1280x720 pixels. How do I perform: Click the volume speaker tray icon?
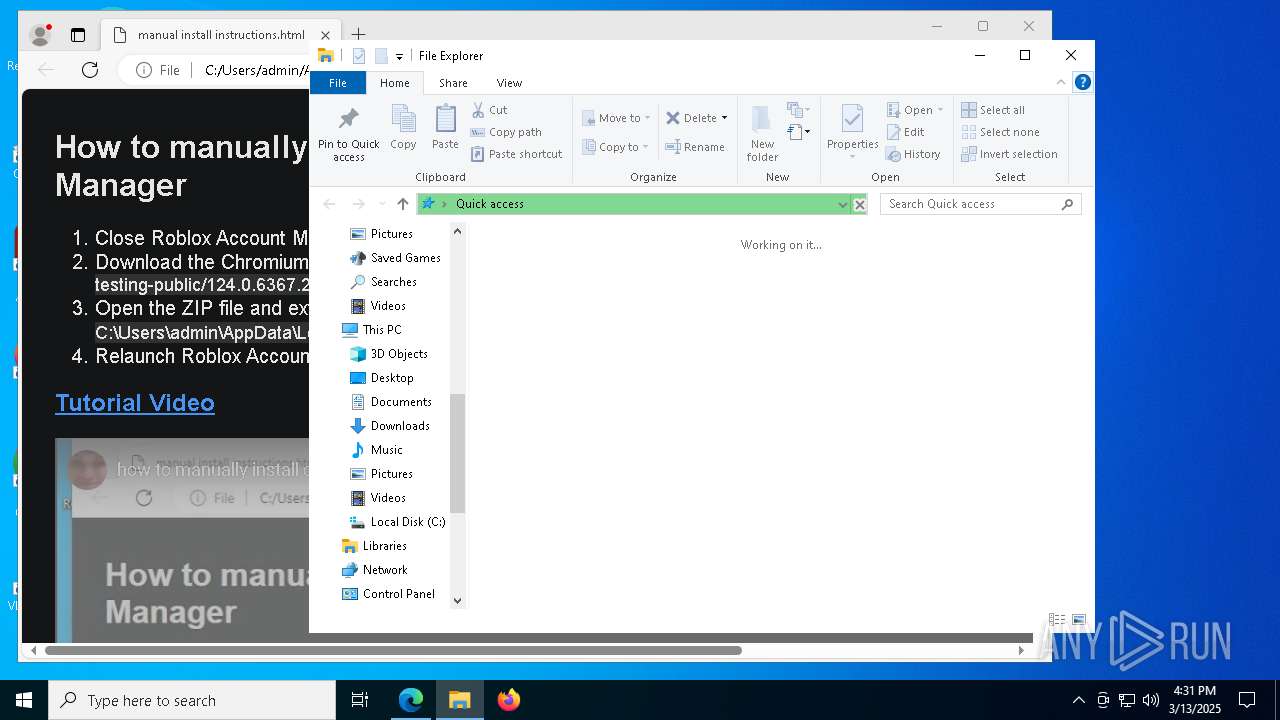(x=1151, y=700)
